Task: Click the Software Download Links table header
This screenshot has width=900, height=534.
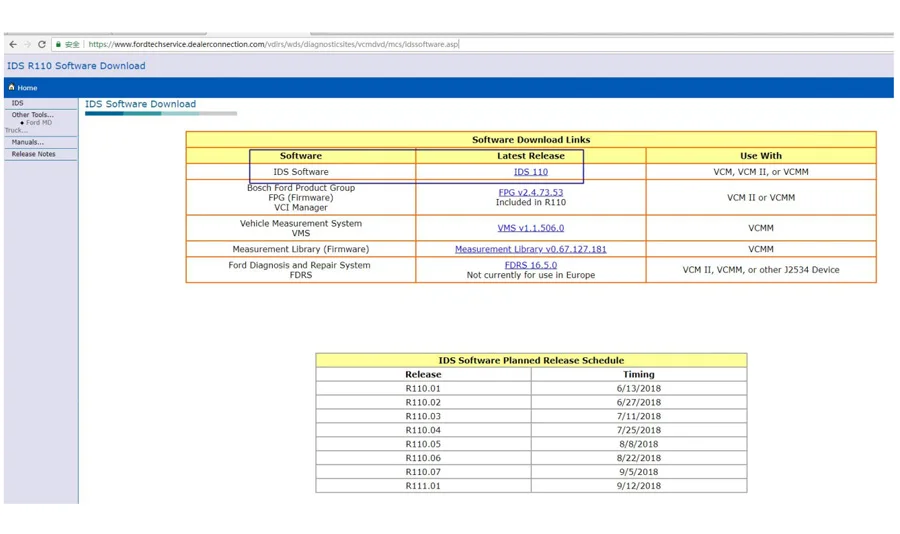Action: click(531, 140)
